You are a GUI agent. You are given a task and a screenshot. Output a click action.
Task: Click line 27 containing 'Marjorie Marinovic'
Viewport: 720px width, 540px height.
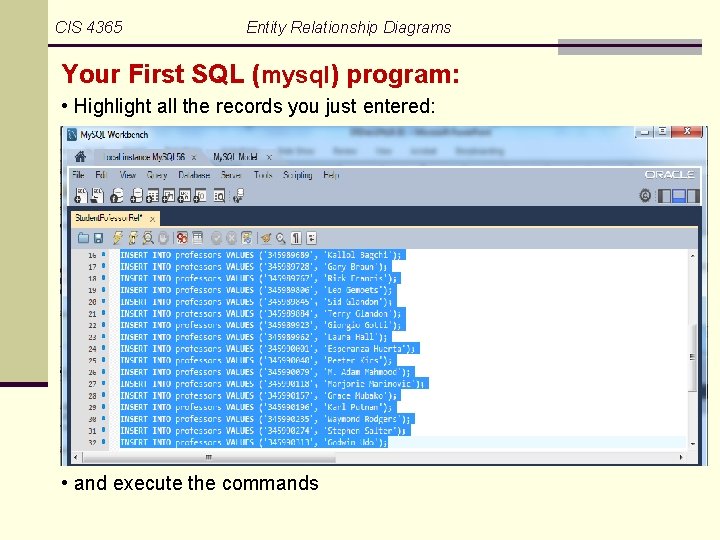point(274,384)
